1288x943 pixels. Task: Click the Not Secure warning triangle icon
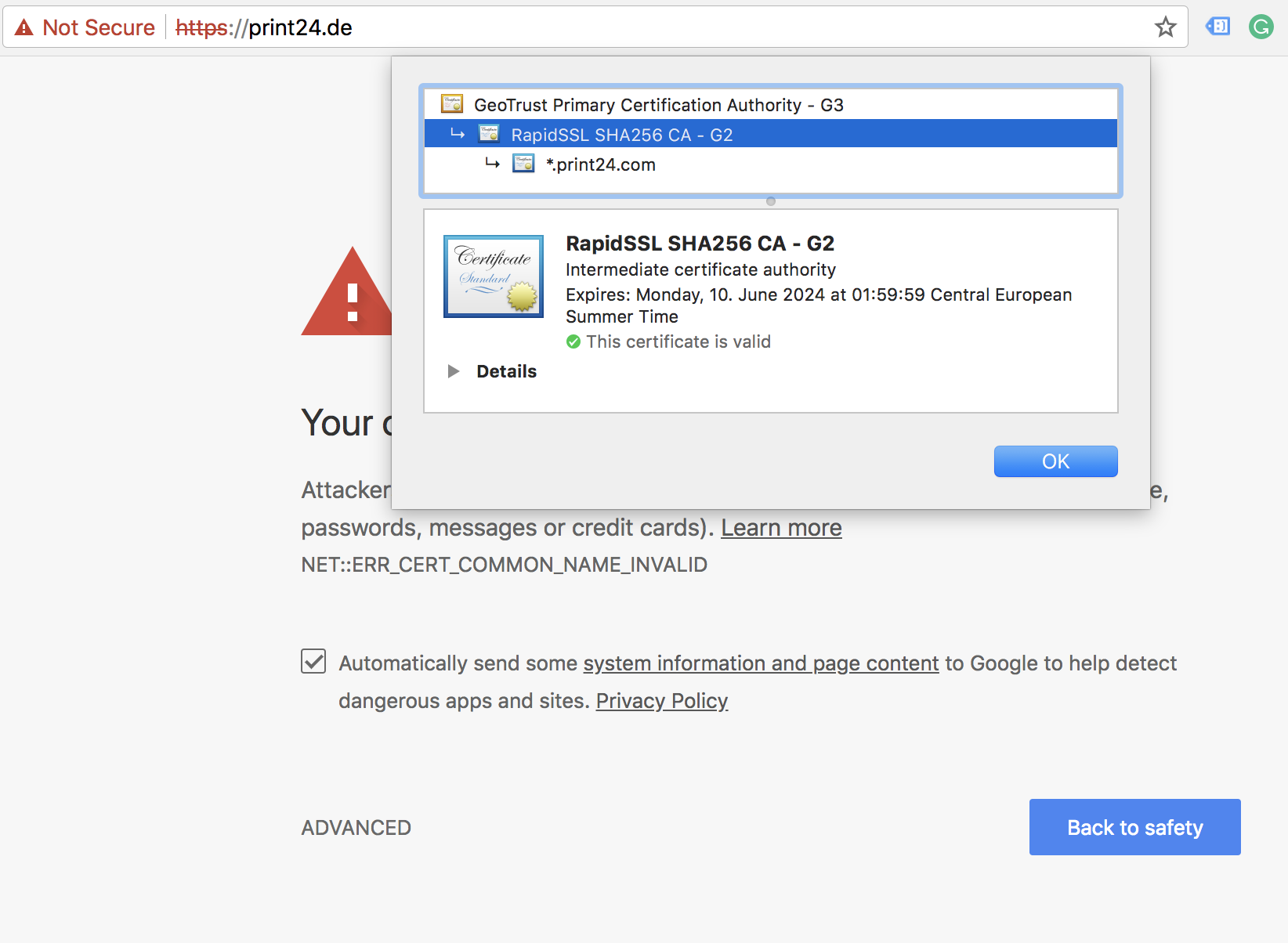point(24,27)
